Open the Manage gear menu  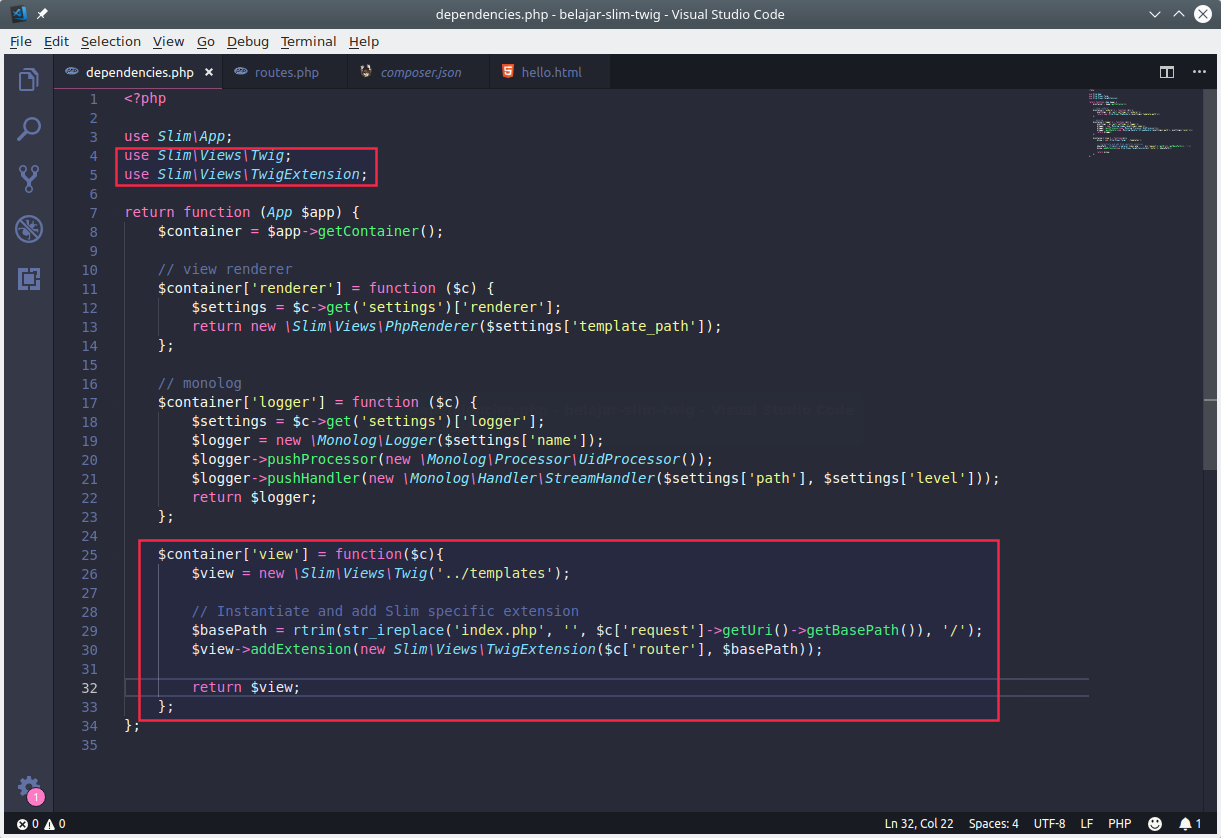tap(29, 787)
